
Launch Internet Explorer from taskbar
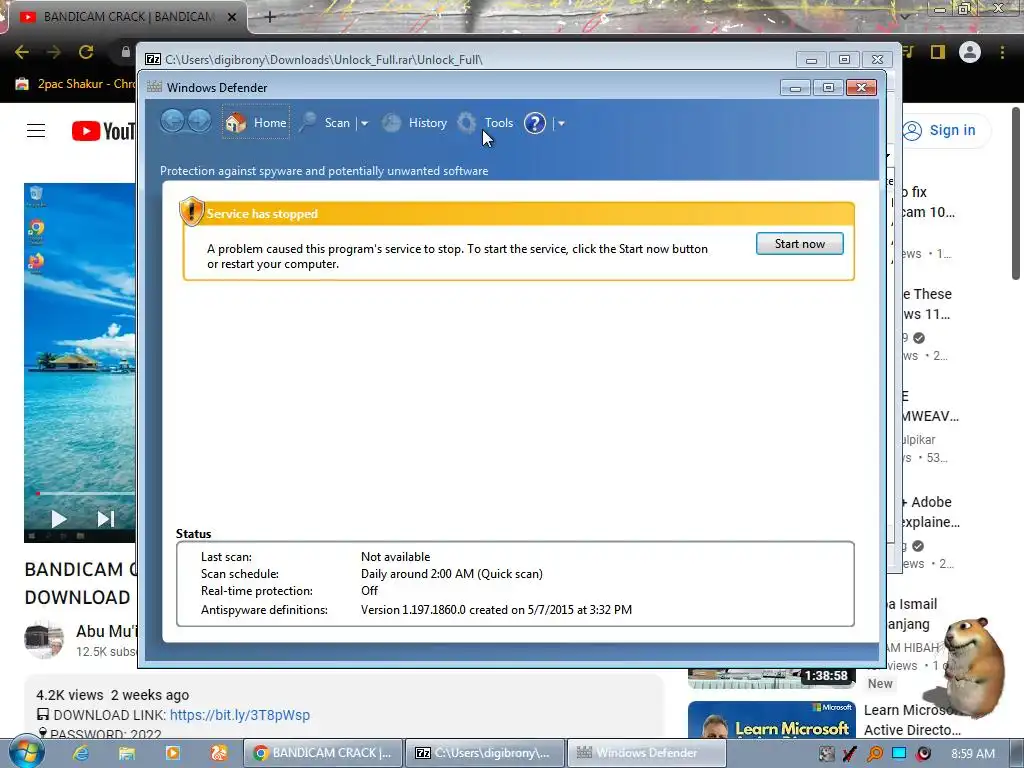(81, 753)
